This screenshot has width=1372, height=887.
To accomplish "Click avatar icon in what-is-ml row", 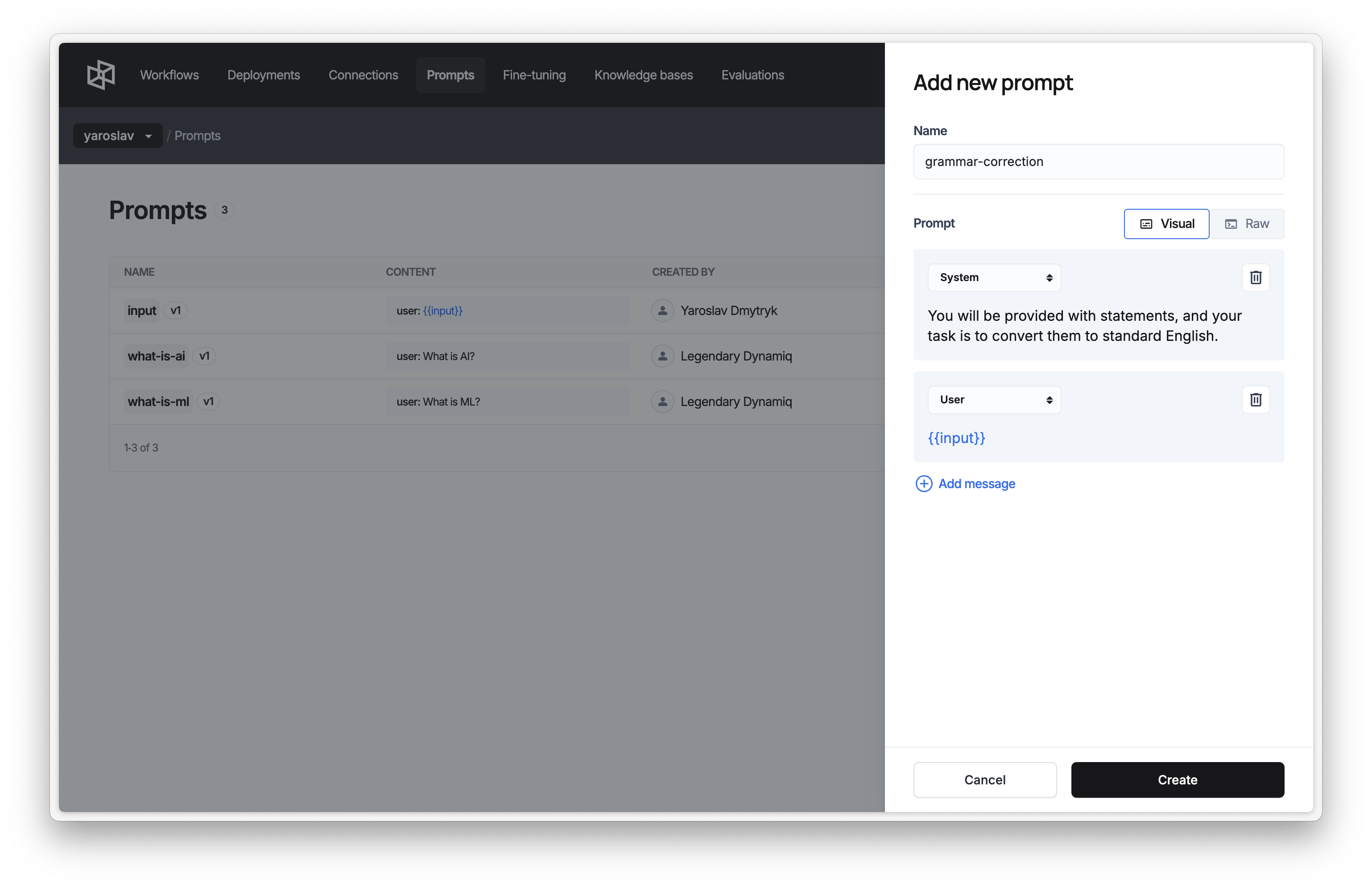I will [x=663, y=402].
